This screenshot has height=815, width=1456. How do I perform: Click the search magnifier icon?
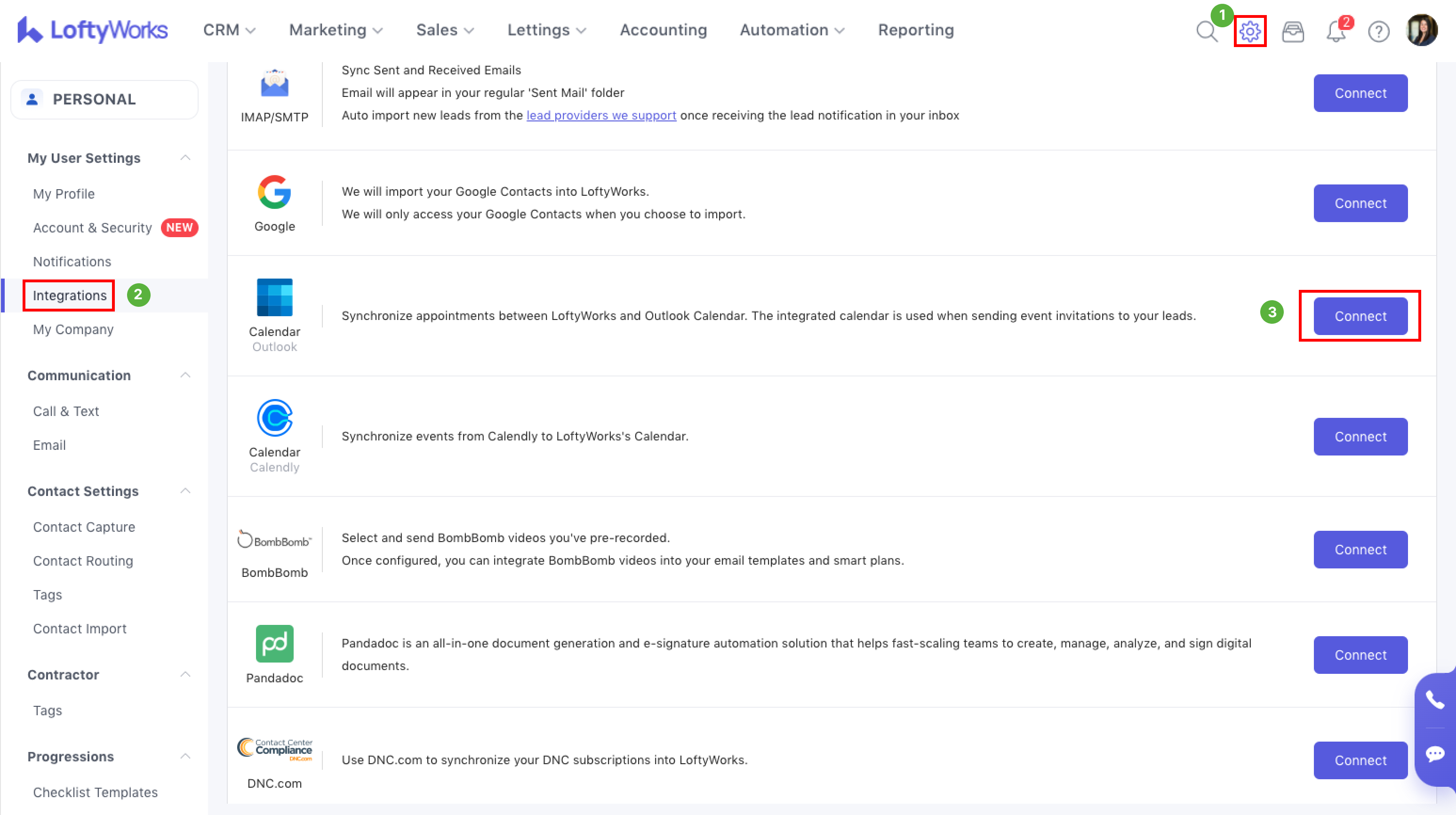[1206, 31]
